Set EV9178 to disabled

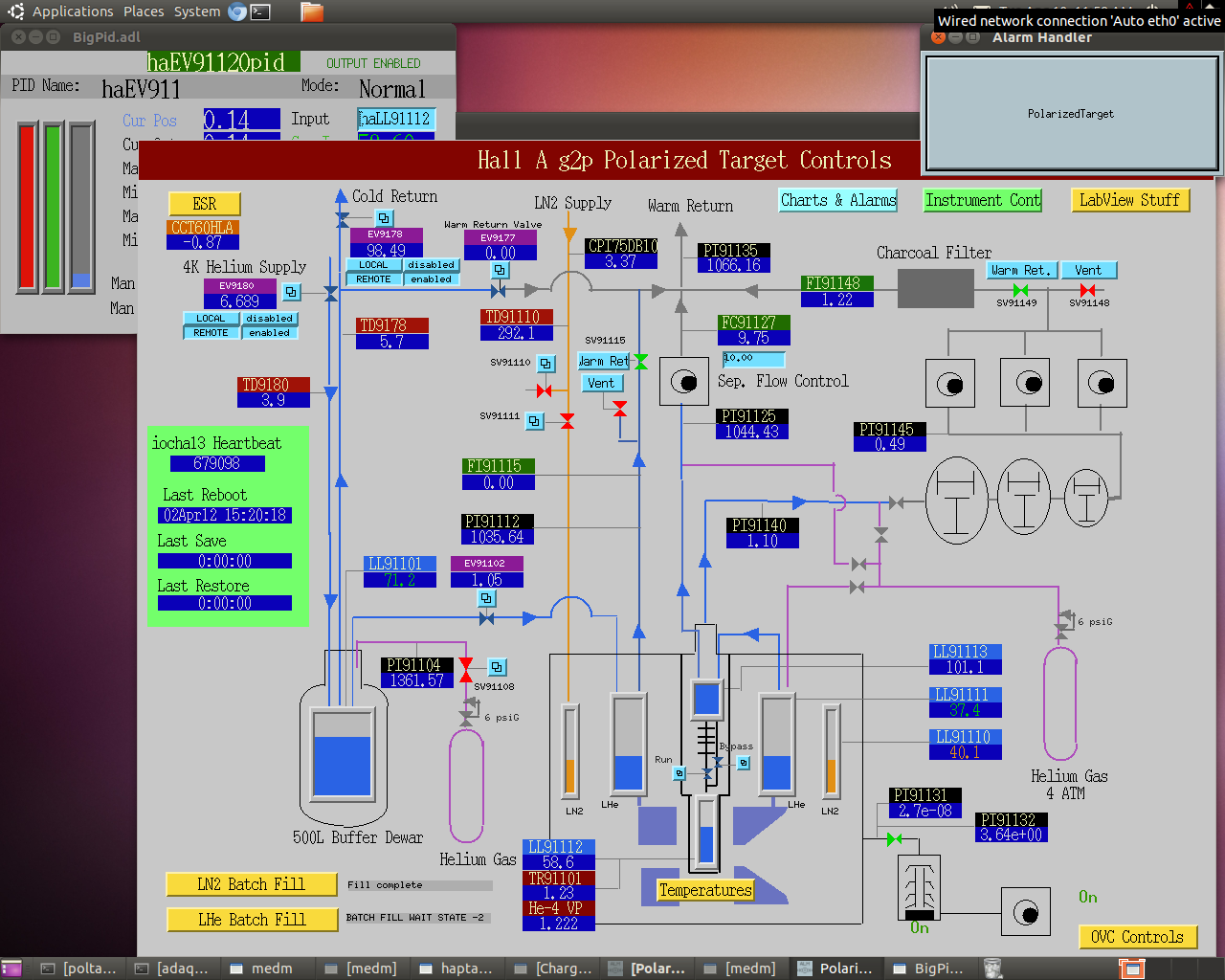click(431, 265)
